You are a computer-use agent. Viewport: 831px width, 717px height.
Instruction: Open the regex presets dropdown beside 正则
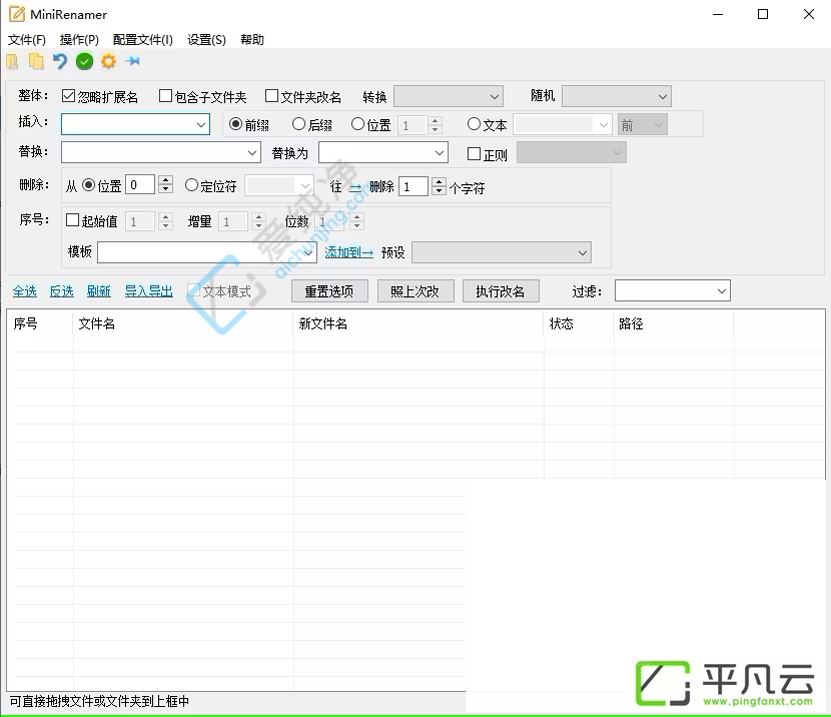click(x=571, y=153)
